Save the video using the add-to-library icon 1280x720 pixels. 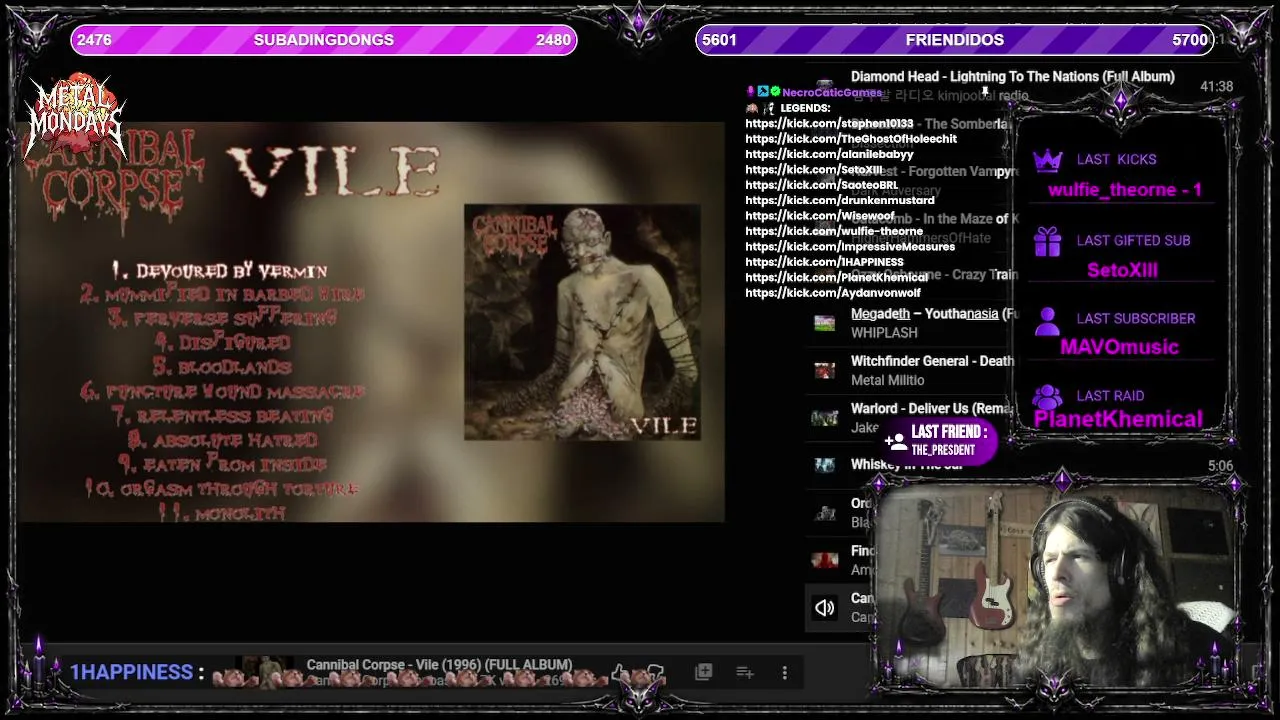[x=704, y=672]
